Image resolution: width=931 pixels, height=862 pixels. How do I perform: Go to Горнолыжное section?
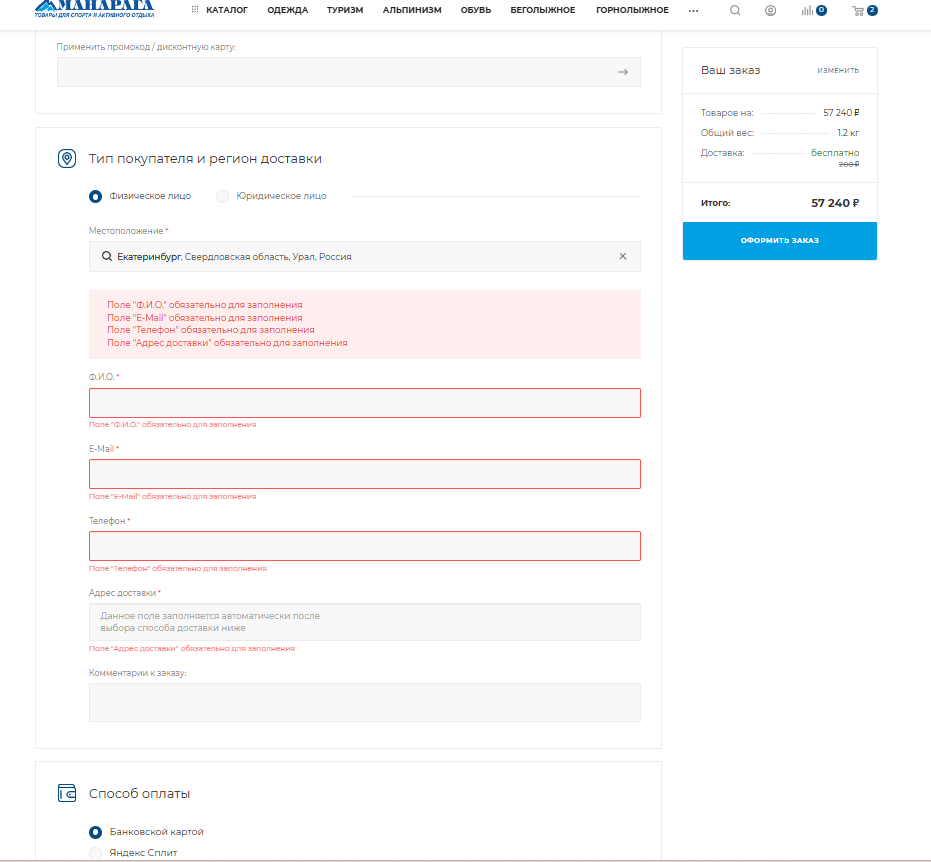[x=632, y=10]
